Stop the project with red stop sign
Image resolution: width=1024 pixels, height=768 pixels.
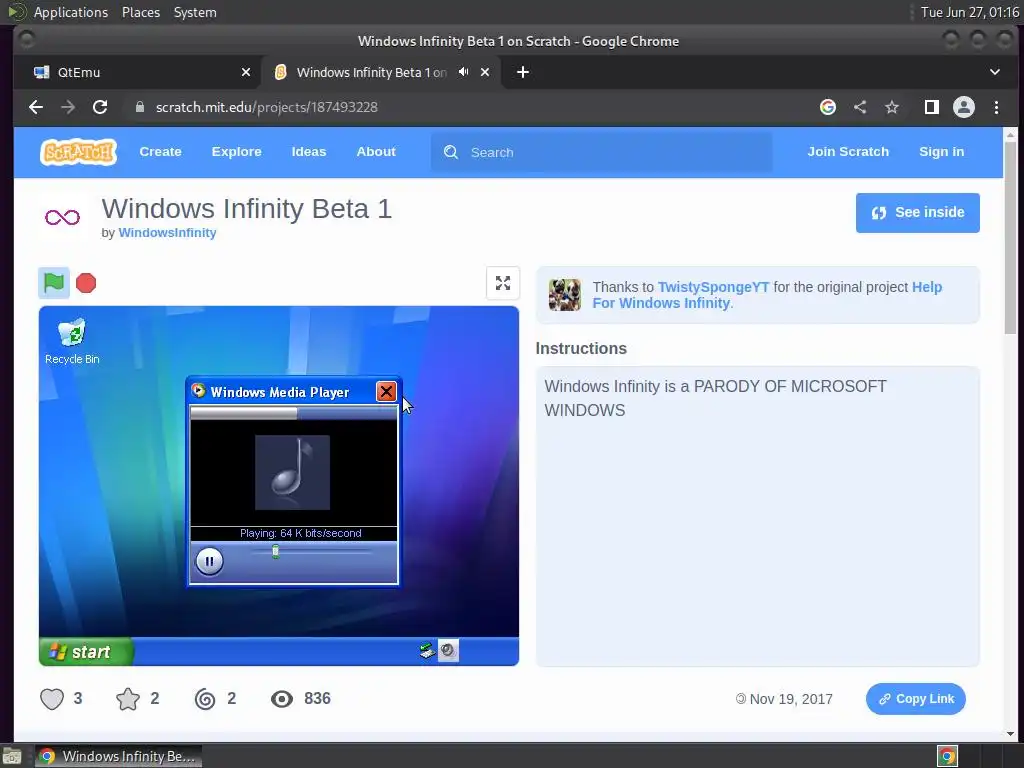(x=86, y=283)
